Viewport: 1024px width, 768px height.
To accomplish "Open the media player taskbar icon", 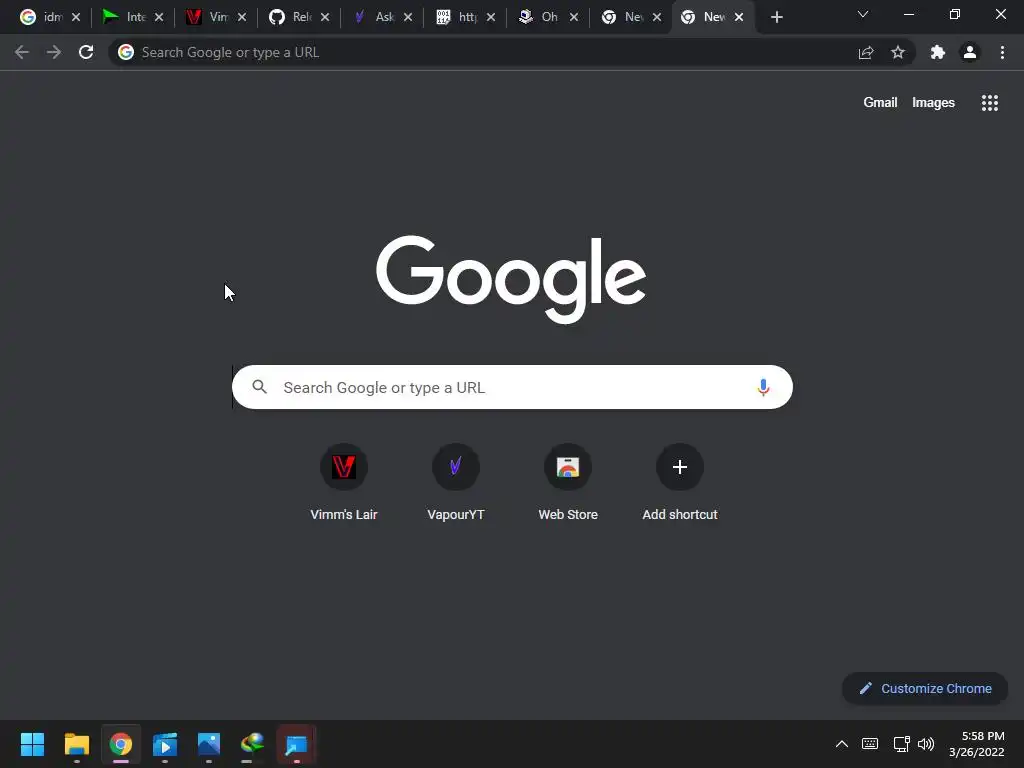I will coord(165,744).
